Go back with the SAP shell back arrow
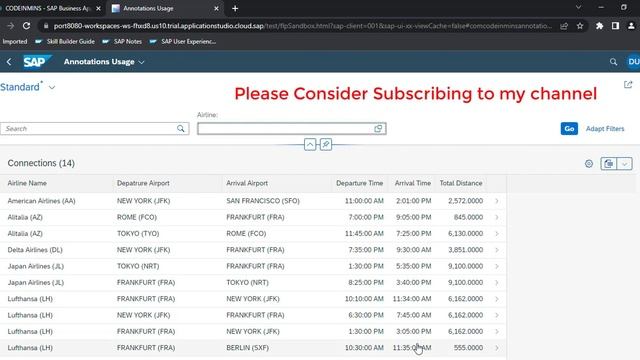This screenshot has width=640, height=360. coord(9,62)
